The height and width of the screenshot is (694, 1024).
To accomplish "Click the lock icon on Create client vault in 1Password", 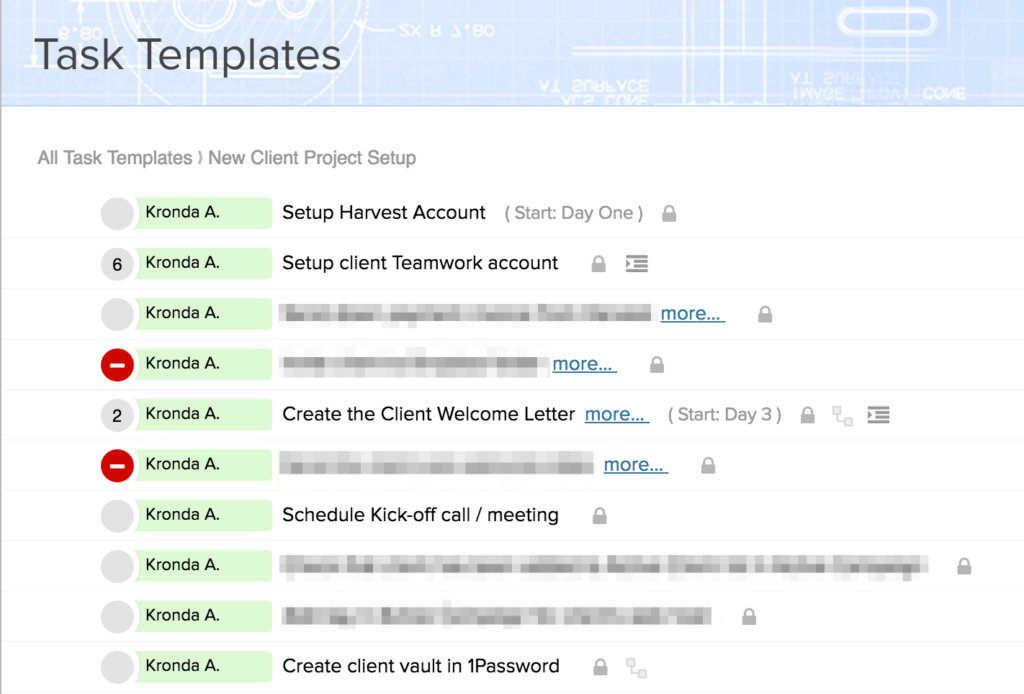I will [x=599, y=666].
